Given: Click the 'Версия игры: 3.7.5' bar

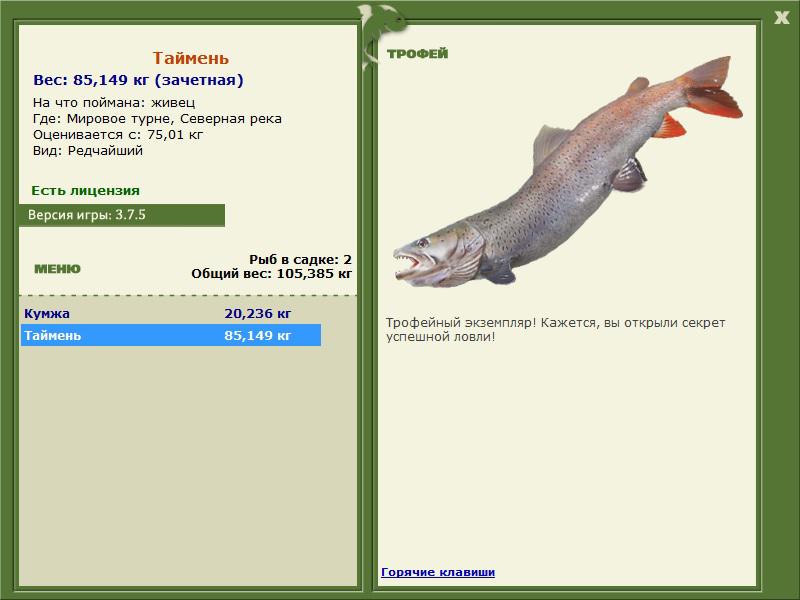Looking at the screenshot, I should [x=122, y=215].
